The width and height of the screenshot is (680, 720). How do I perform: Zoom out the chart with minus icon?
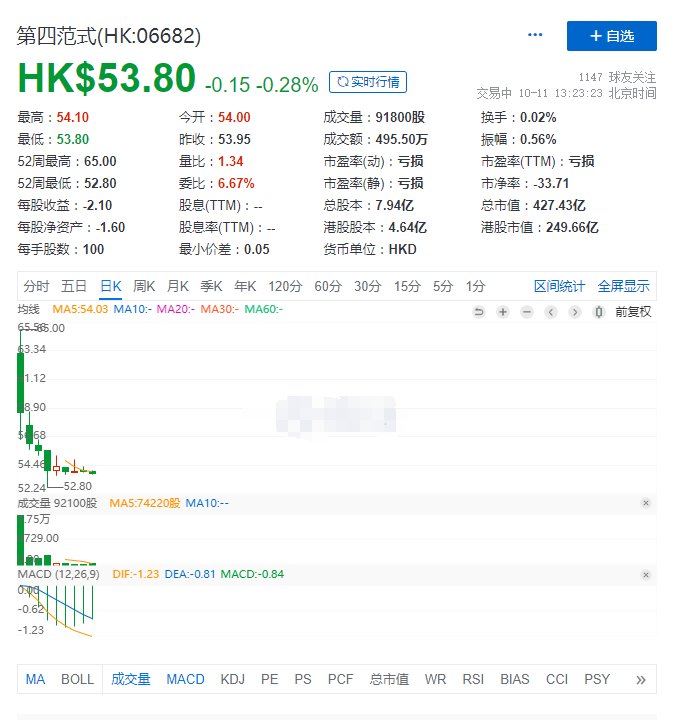click(527, 312)
